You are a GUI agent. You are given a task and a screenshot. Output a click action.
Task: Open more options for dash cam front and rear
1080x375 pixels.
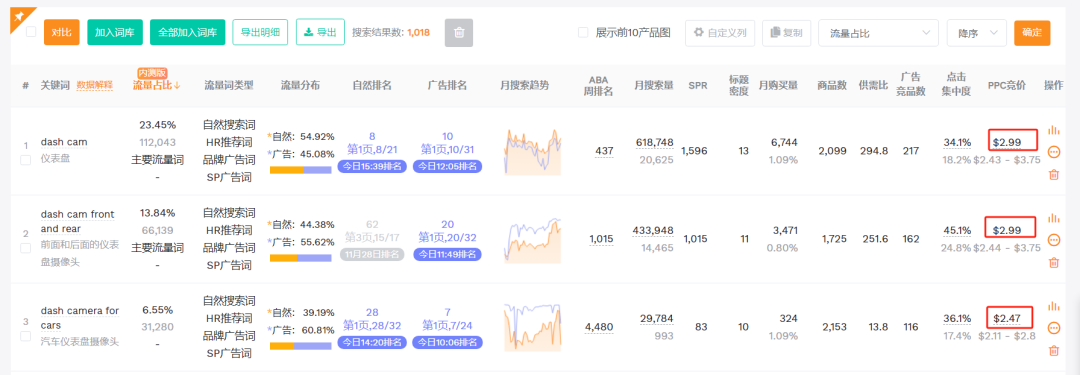click(1053, 240)
